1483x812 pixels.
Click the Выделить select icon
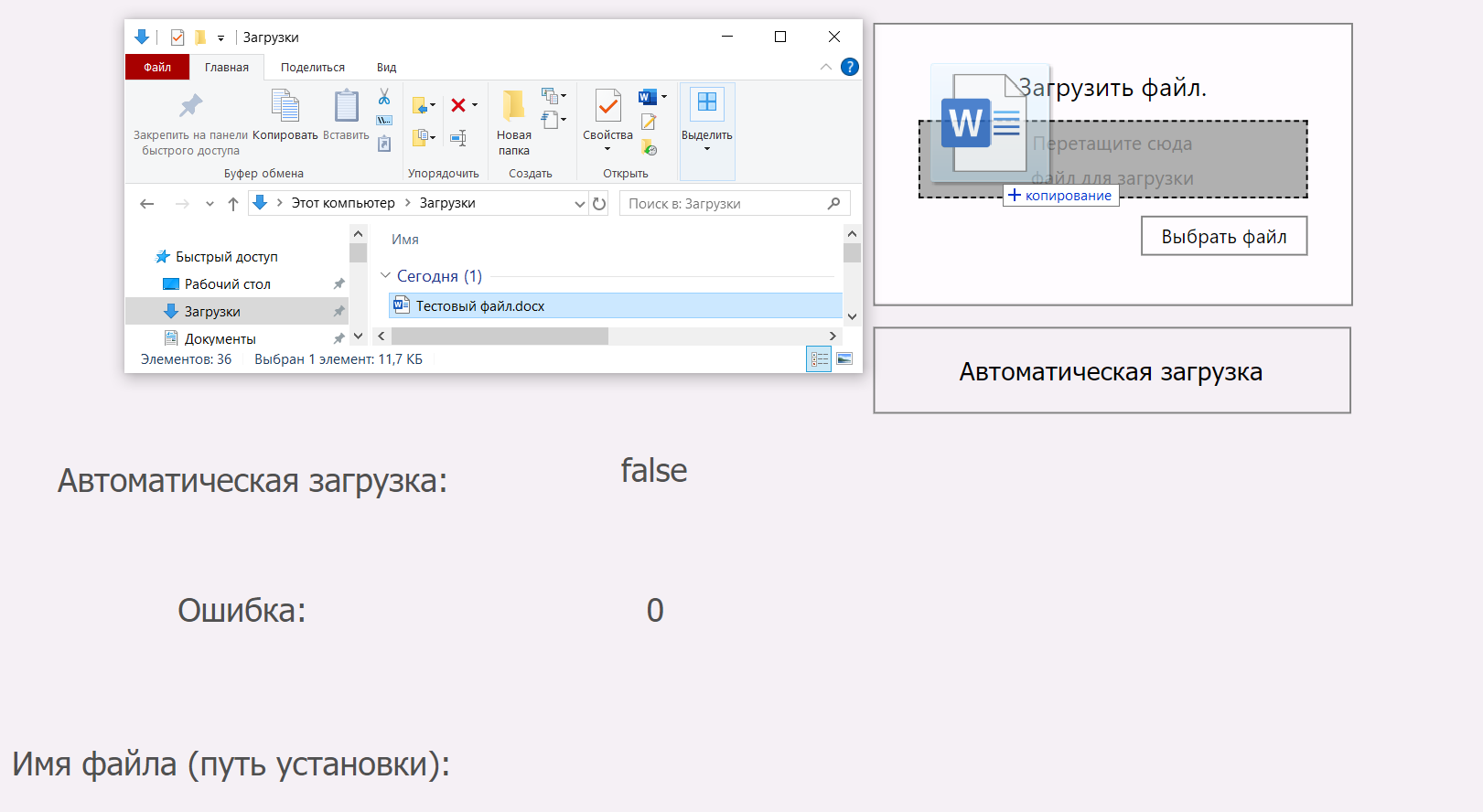click(x=707, y=104)
